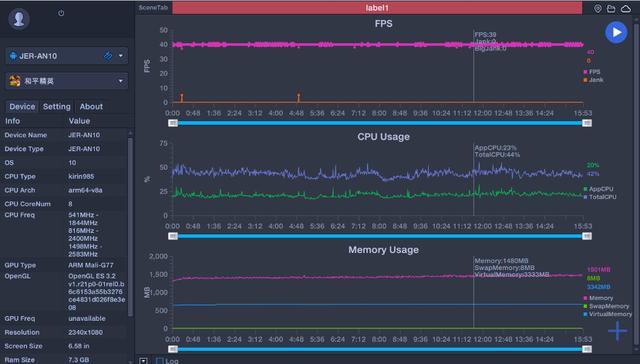Click Memory Usage range slider right handle
Image resolution: width=640 pixels, height=364 pixels.
pos(587,349)
